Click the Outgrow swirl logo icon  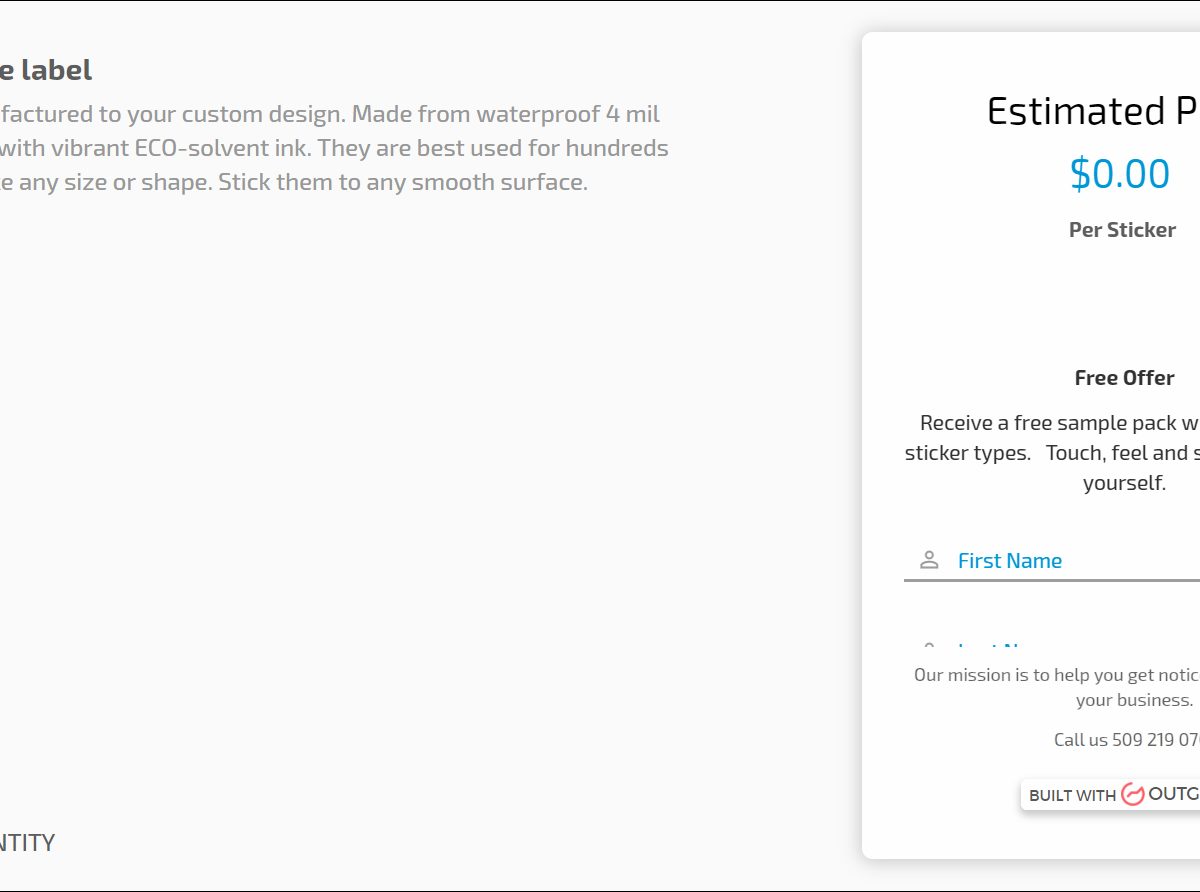point(1133,795)
